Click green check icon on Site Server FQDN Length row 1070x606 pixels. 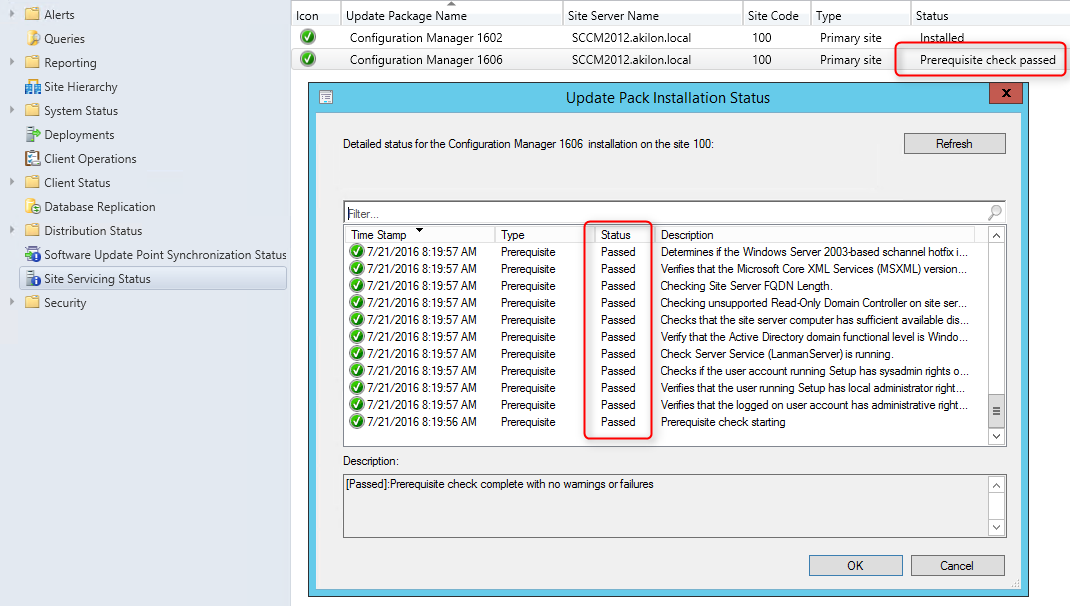[356, 285]
